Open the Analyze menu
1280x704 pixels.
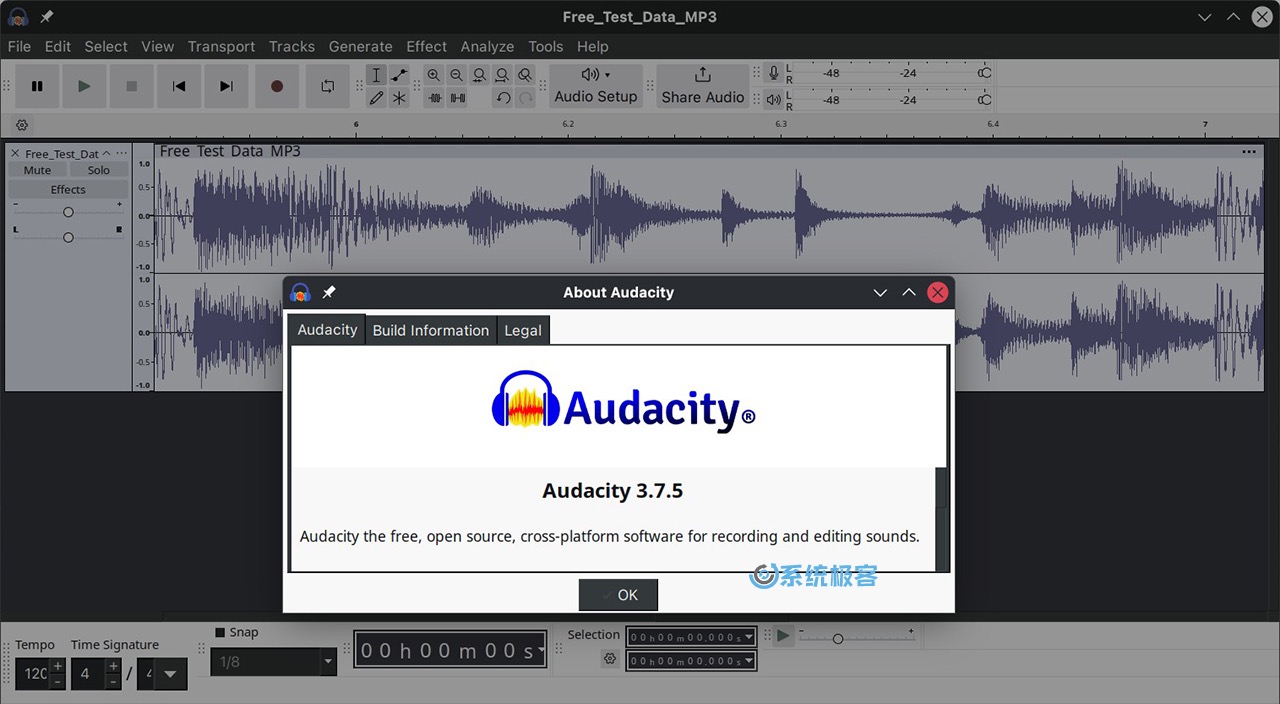[488, 46]
